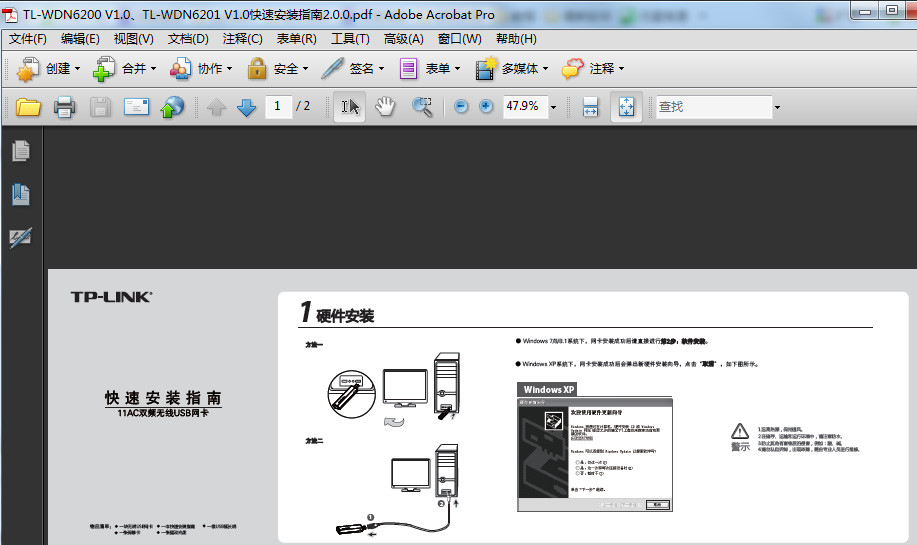Open the Tools (工具) menu
This screenshot has width=917, height=545.
[x=350, y=39]
